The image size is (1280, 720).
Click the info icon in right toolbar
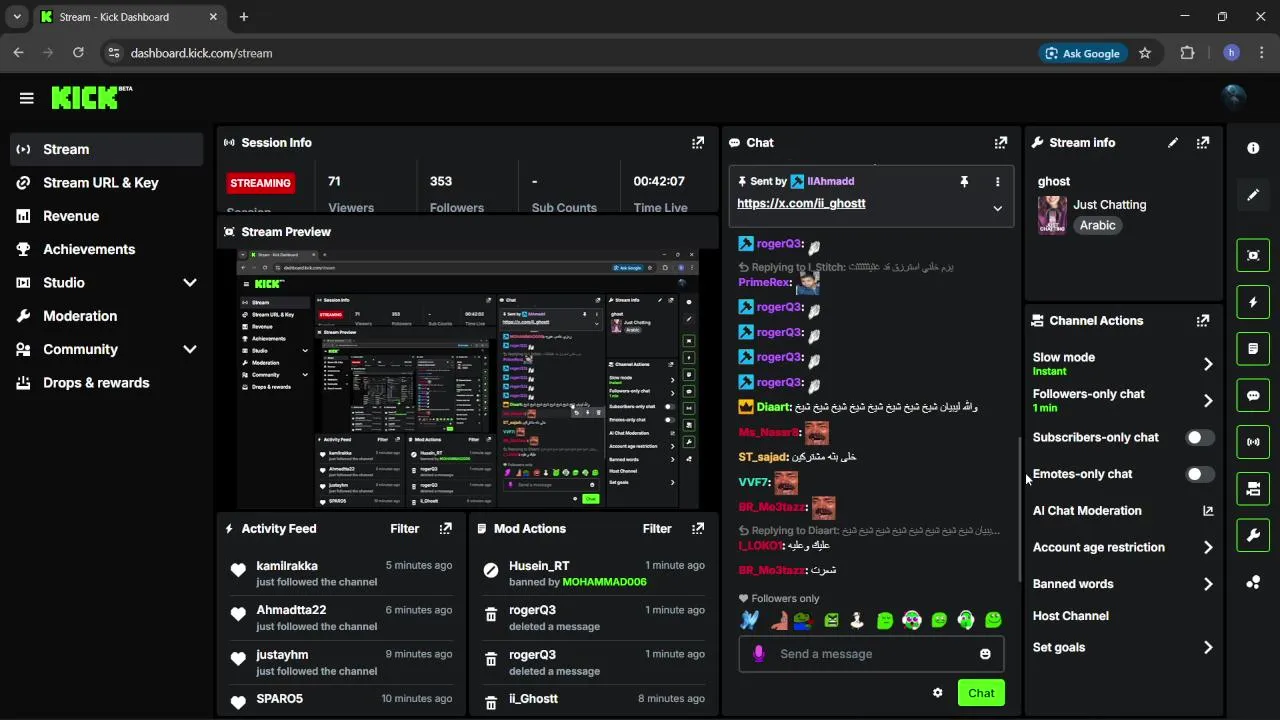coord(1253,148)
